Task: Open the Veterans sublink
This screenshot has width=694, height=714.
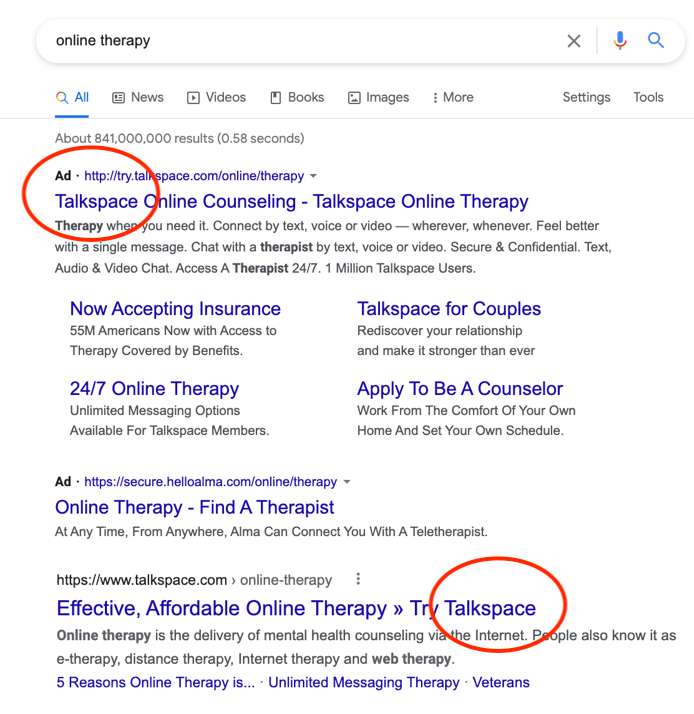Action: click(x=501, y=682)
